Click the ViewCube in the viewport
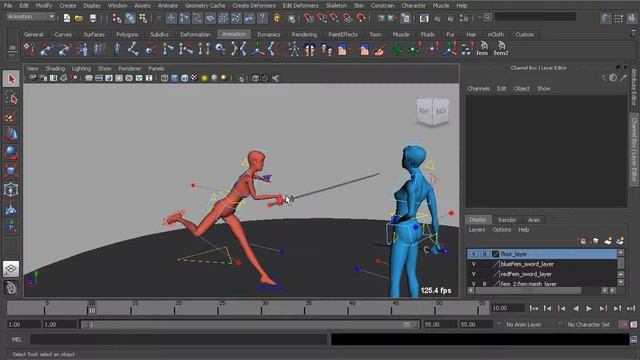 click(433, 111)
